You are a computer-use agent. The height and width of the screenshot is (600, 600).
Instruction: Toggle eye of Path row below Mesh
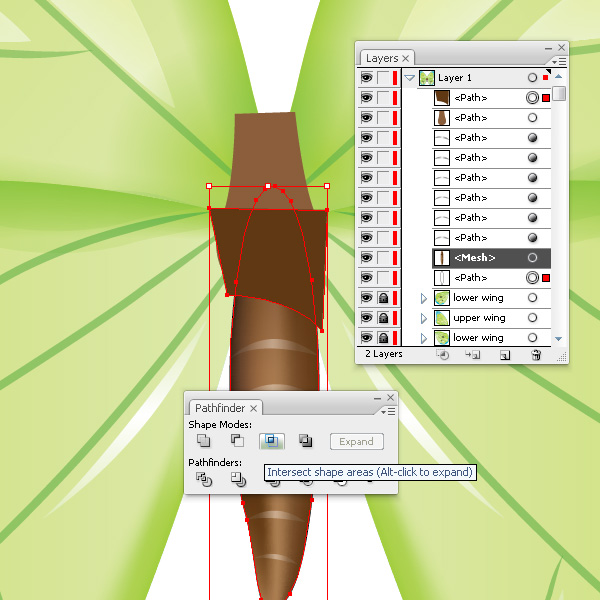coord(367,277)
